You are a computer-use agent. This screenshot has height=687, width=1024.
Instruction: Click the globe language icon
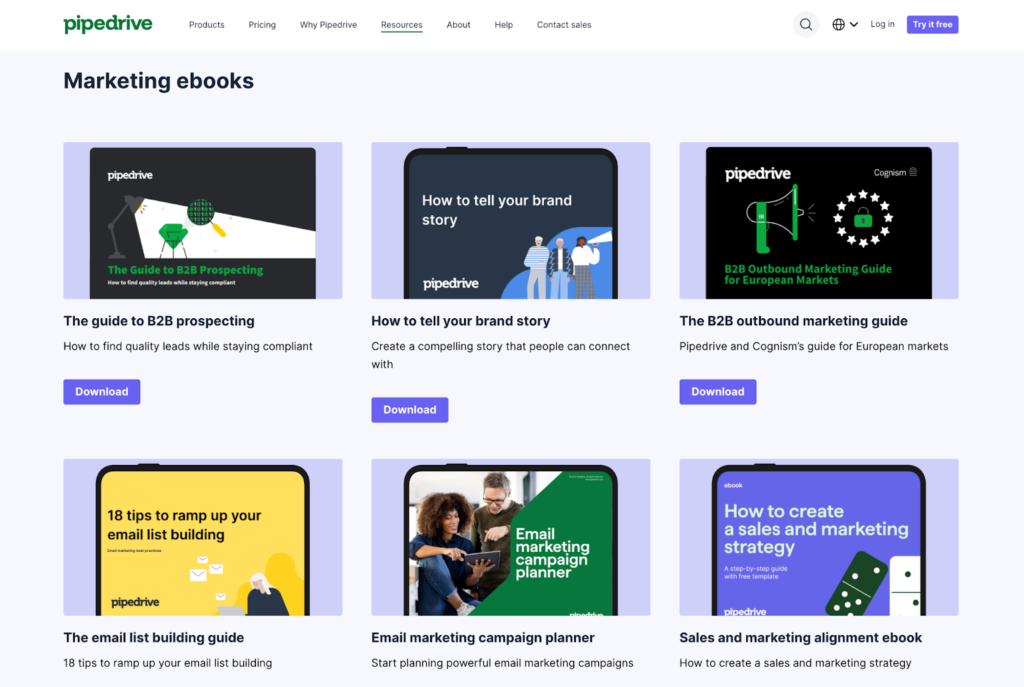(x=838, y=25)
